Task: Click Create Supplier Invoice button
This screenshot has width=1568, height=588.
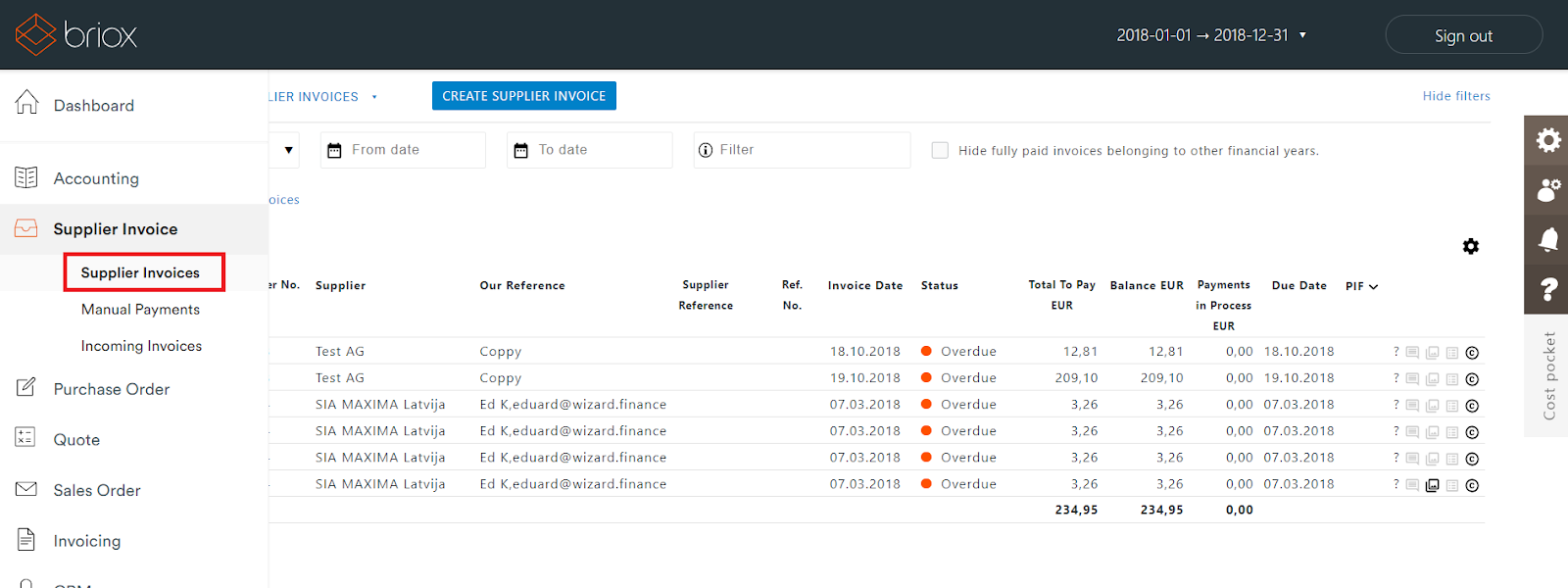Action: pyautogui.click(x=524, y=96)
